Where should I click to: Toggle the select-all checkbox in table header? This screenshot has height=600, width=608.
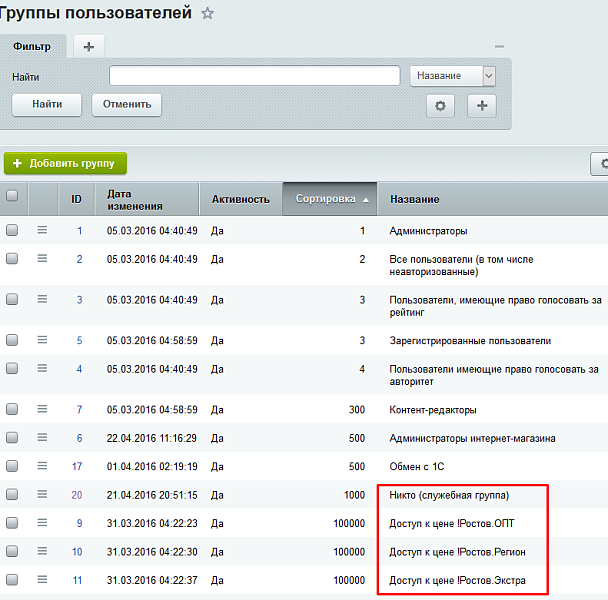coord(13,197)
